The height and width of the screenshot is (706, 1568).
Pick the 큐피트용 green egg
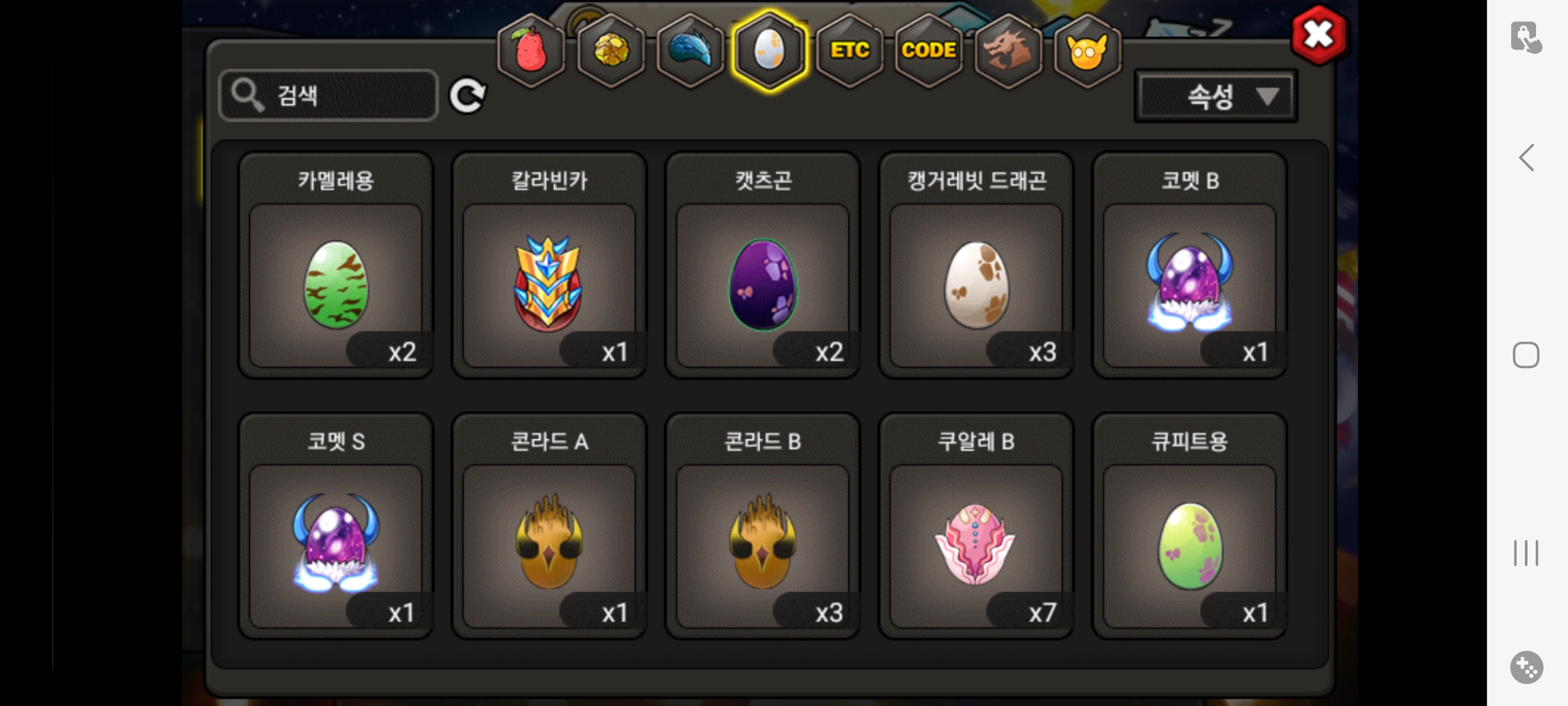pos(1190,526)
